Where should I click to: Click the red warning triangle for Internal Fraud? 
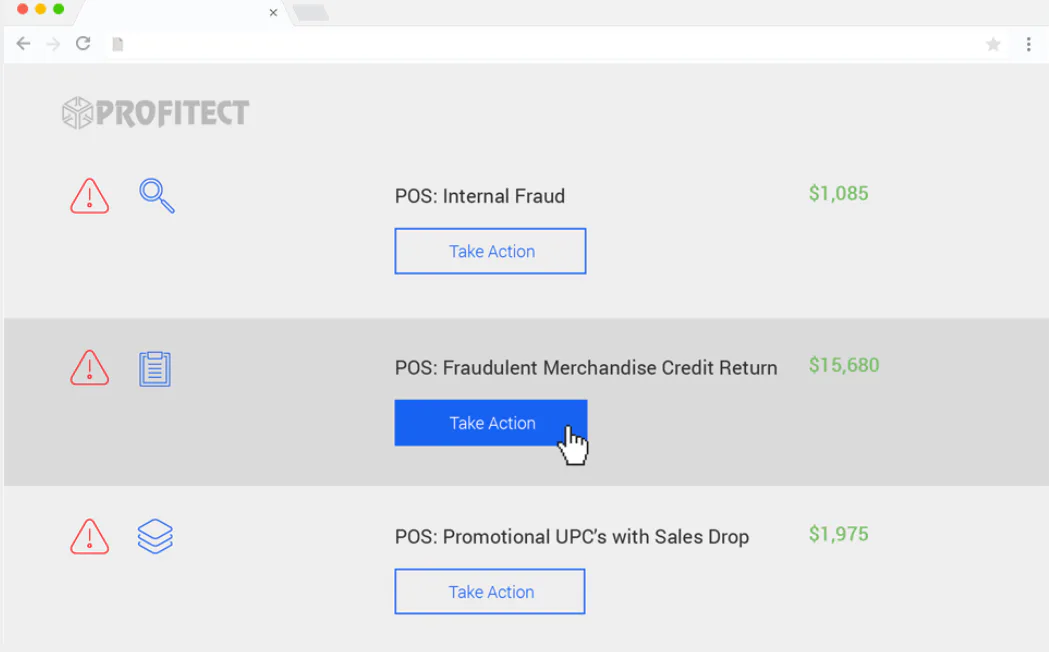[x=89, y=196]
